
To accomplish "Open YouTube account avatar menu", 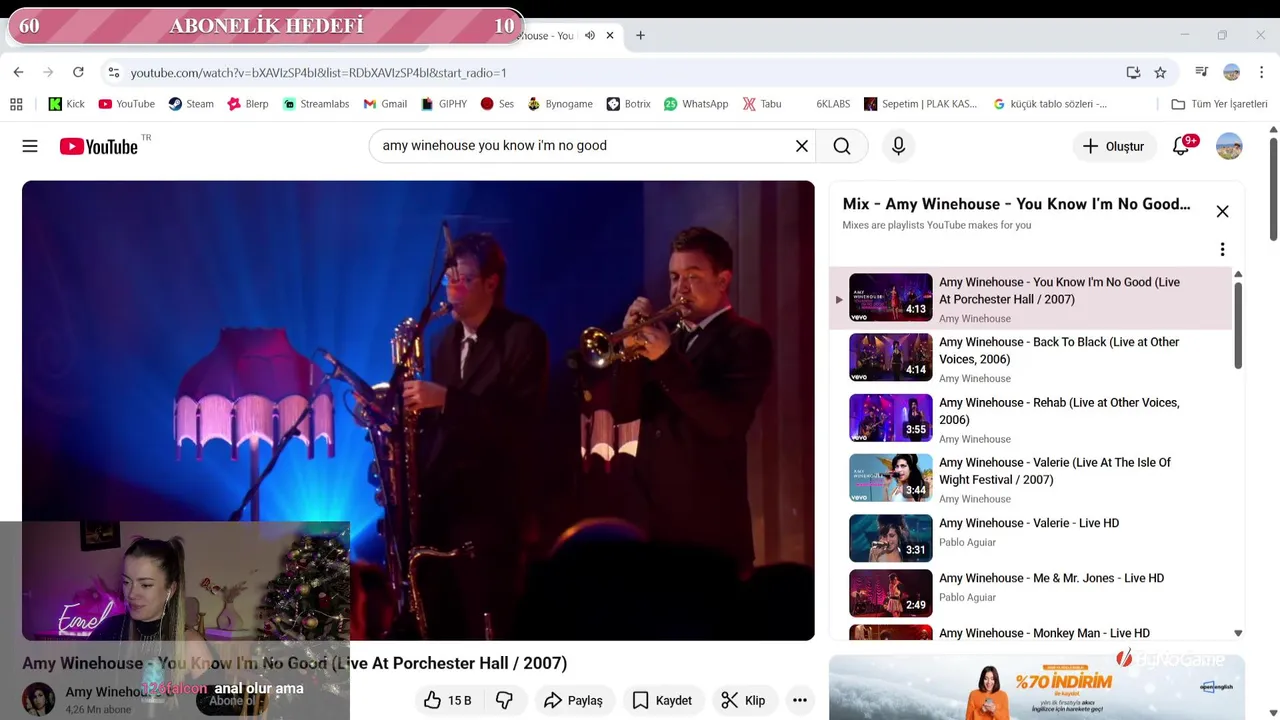I will pyautogui.click(x=1229, y=146).
